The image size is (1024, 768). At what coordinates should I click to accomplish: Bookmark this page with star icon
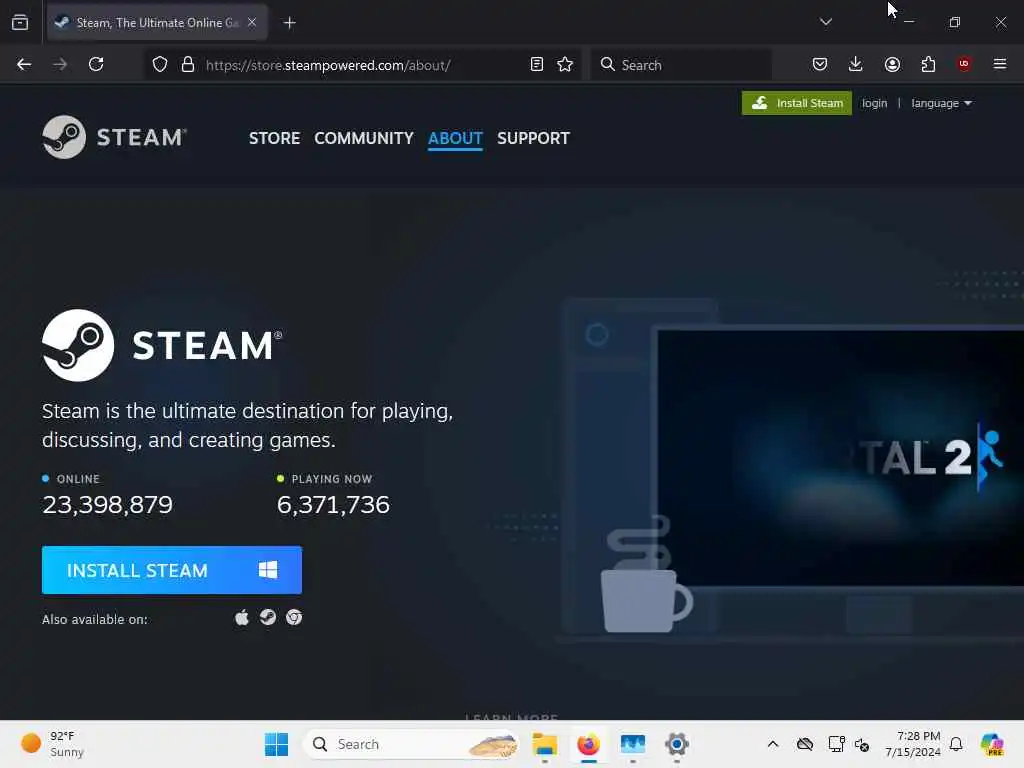click(565, 64)
